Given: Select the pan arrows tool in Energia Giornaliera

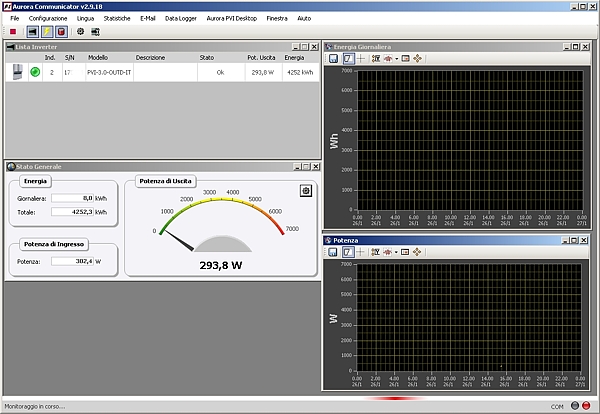Looking at the screenshot, I should tap(417, 59).
